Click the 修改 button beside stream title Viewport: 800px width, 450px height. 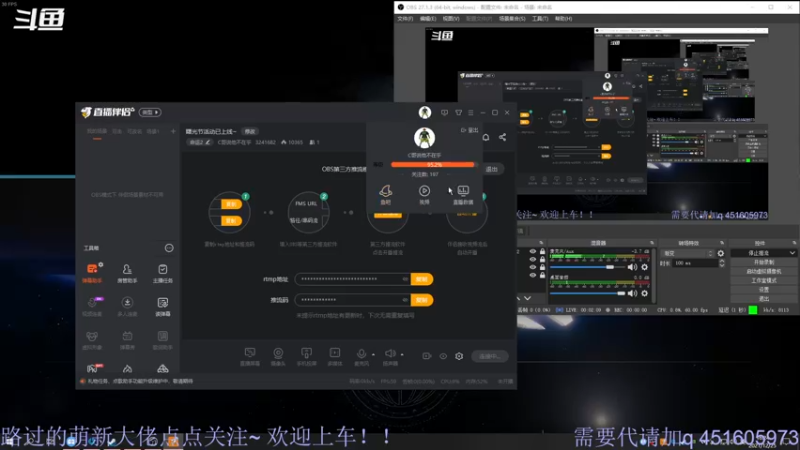(x=249, y=132)
